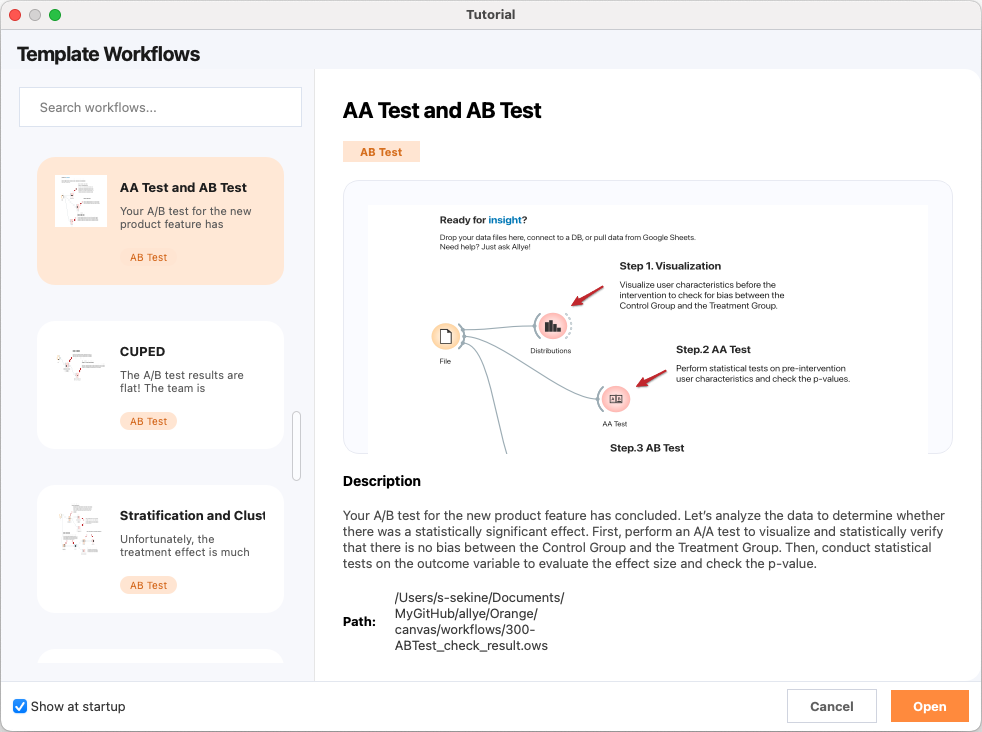
Task: Click the Stratification workflow thumbnail
Action: [x=80, y=528]
